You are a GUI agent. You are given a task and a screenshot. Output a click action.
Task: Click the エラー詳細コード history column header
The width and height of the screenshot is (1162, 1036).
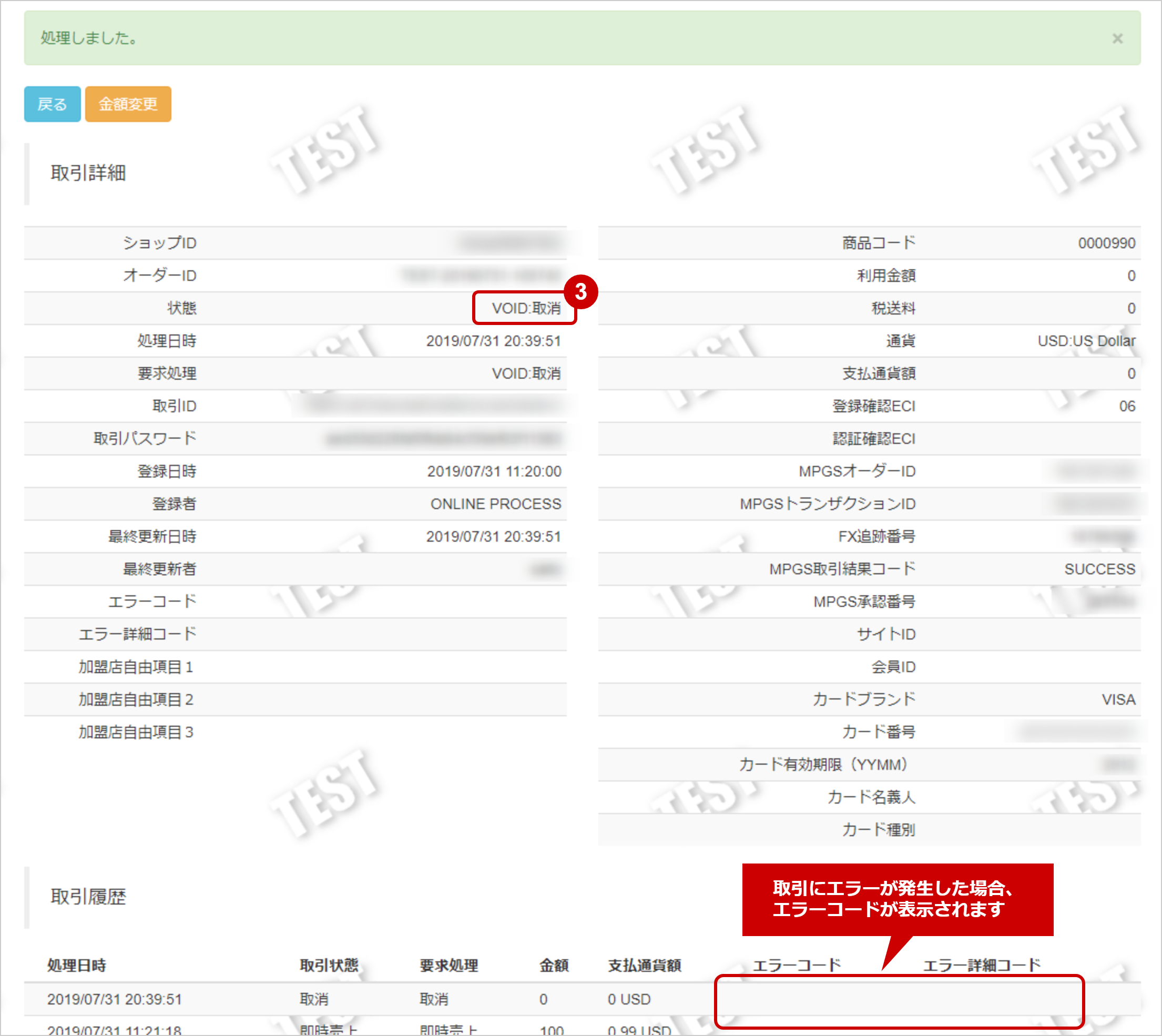(982, 966)
